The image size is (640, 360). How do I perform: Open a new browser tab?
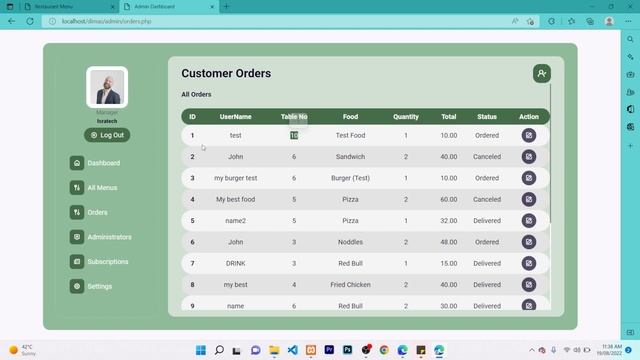coord(227,7)
